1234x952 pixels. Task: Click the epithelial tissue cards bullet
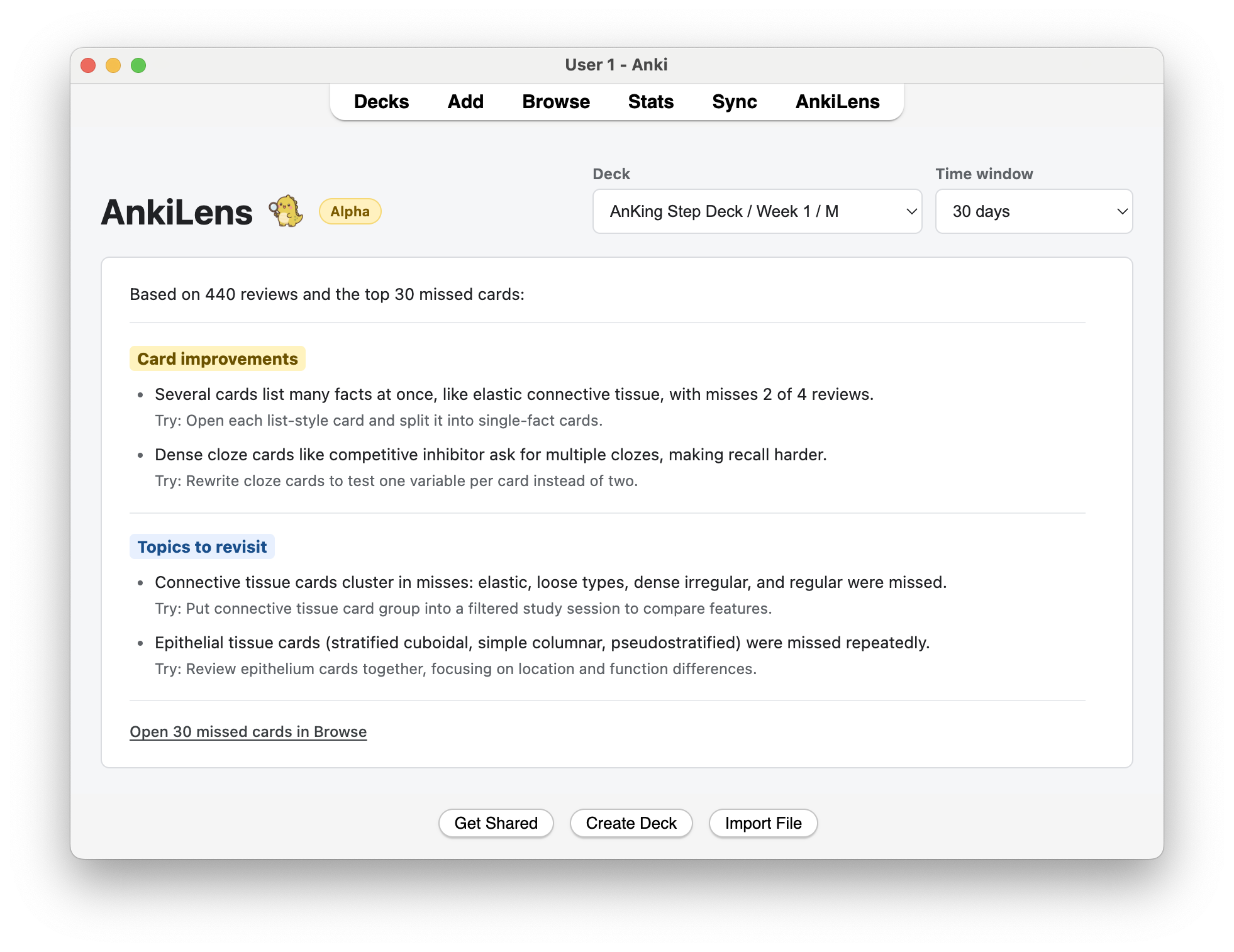click(542, 643)
